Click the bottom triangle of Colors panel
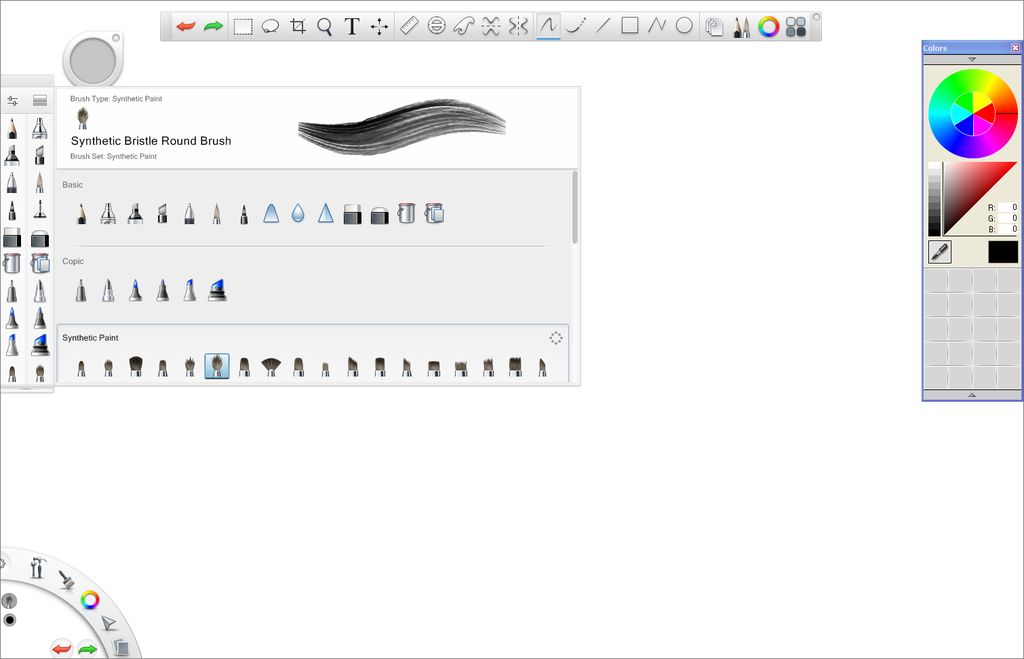Screen dimensions: 1024x659 coord(972,395)
